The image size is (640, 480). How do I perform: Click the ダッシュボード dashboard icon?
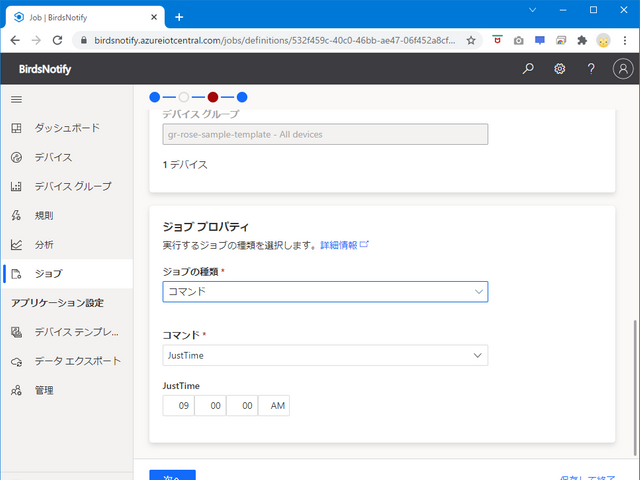[16, 128]
